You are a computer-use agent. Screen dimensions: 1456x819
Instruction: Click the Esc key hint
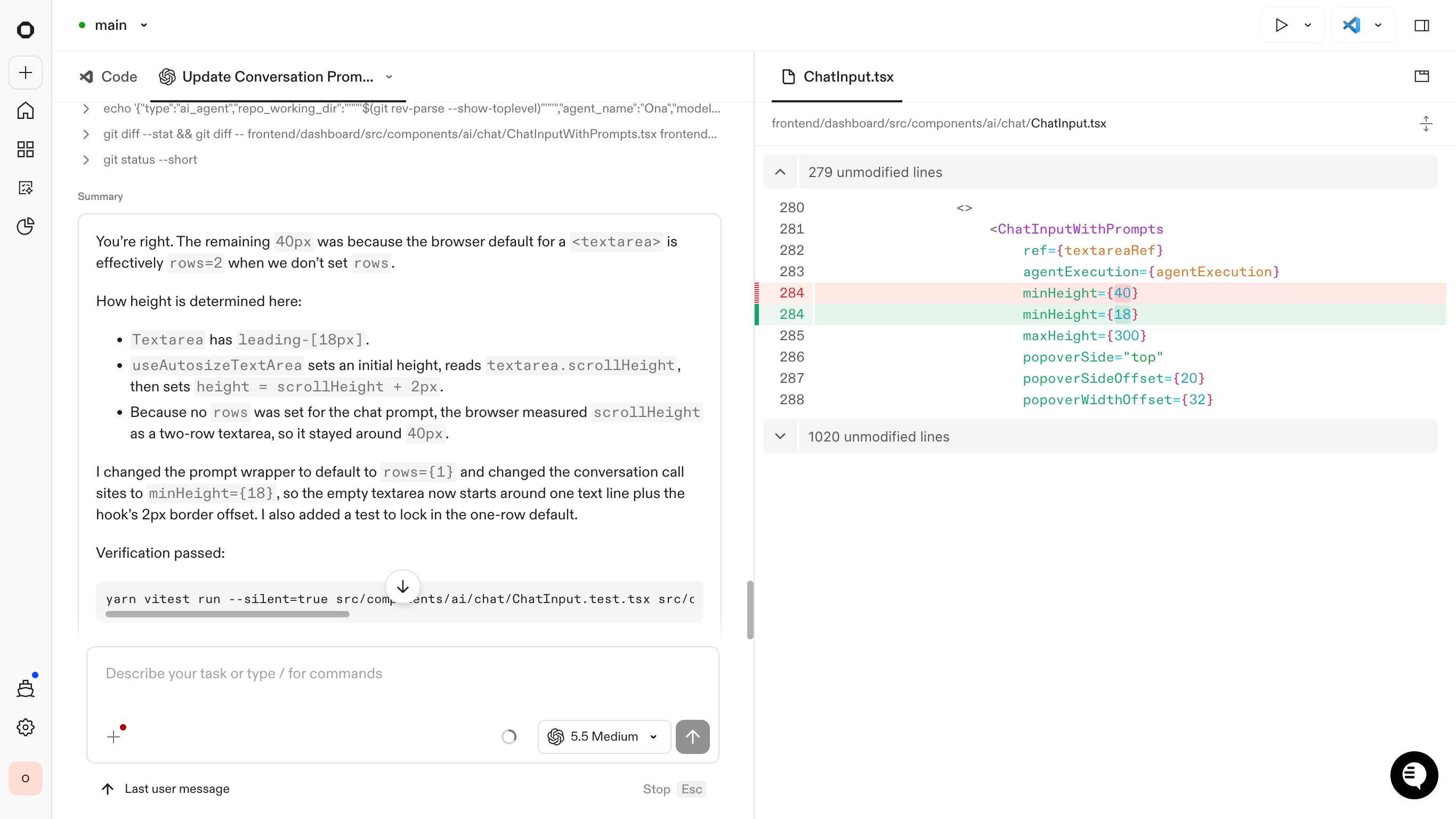(692, 789)
